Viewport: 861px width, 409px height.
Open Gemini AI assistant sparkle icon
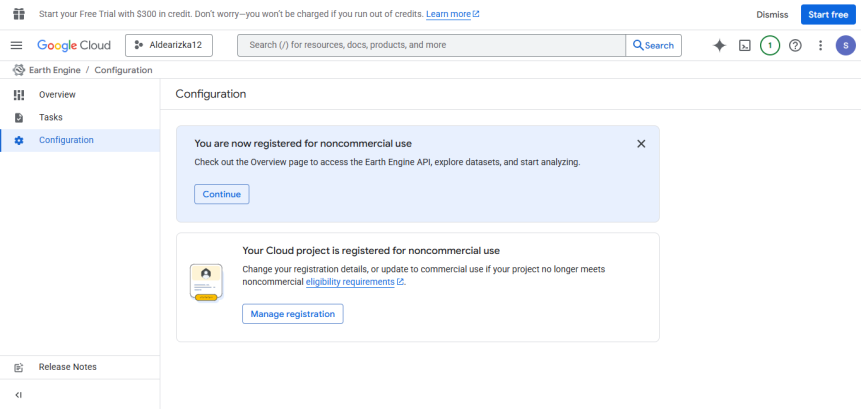point(719,46)
